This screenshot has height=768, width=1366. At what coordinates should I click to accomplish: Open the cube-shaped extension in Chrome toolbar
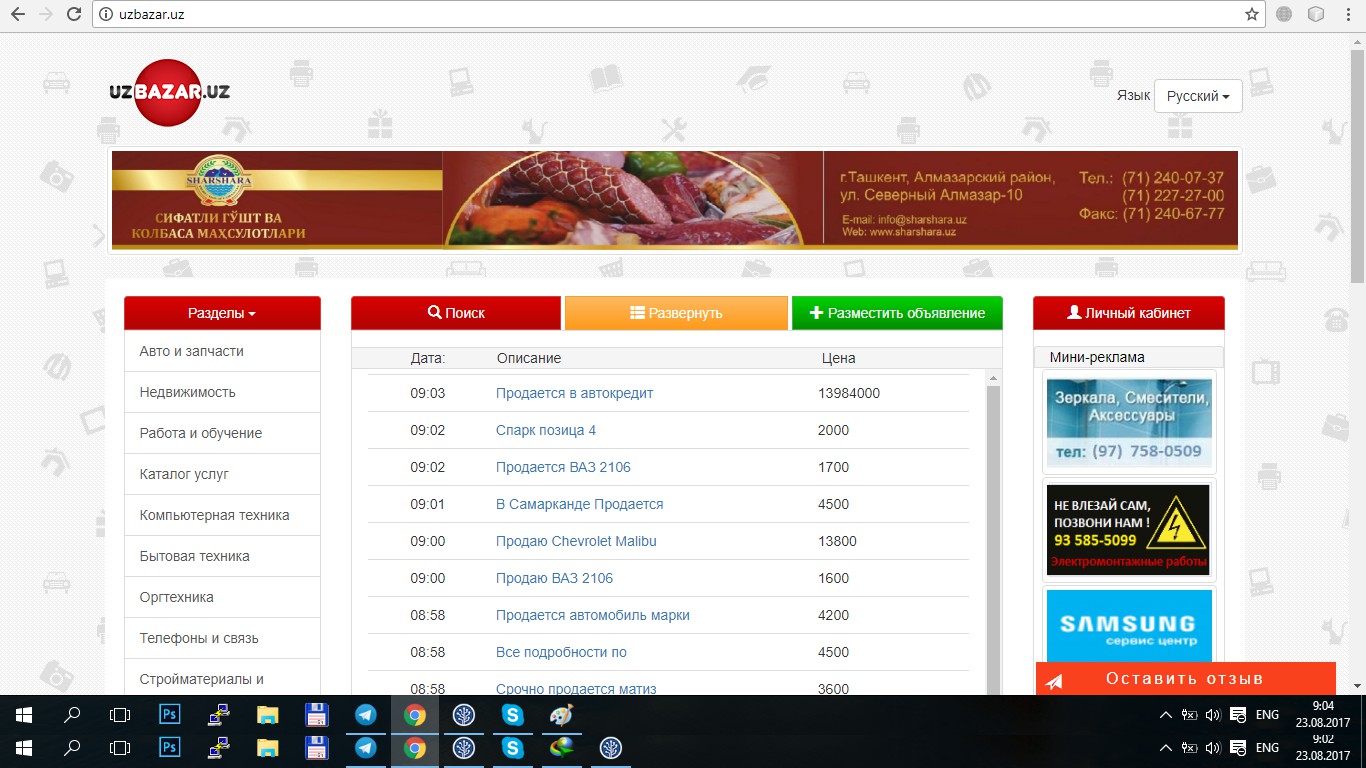(x=1316, y=15)
